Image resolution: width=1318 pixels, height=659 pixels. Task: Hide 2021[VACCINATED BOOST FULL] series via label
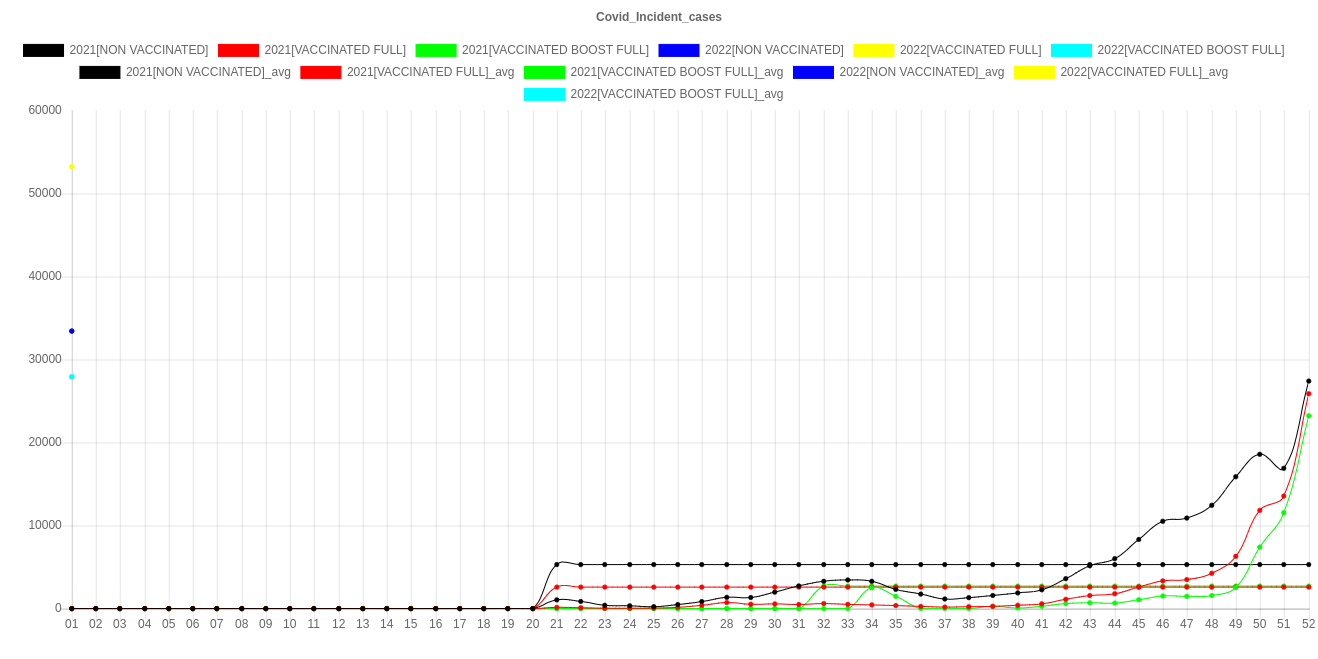tap(555, 50)
